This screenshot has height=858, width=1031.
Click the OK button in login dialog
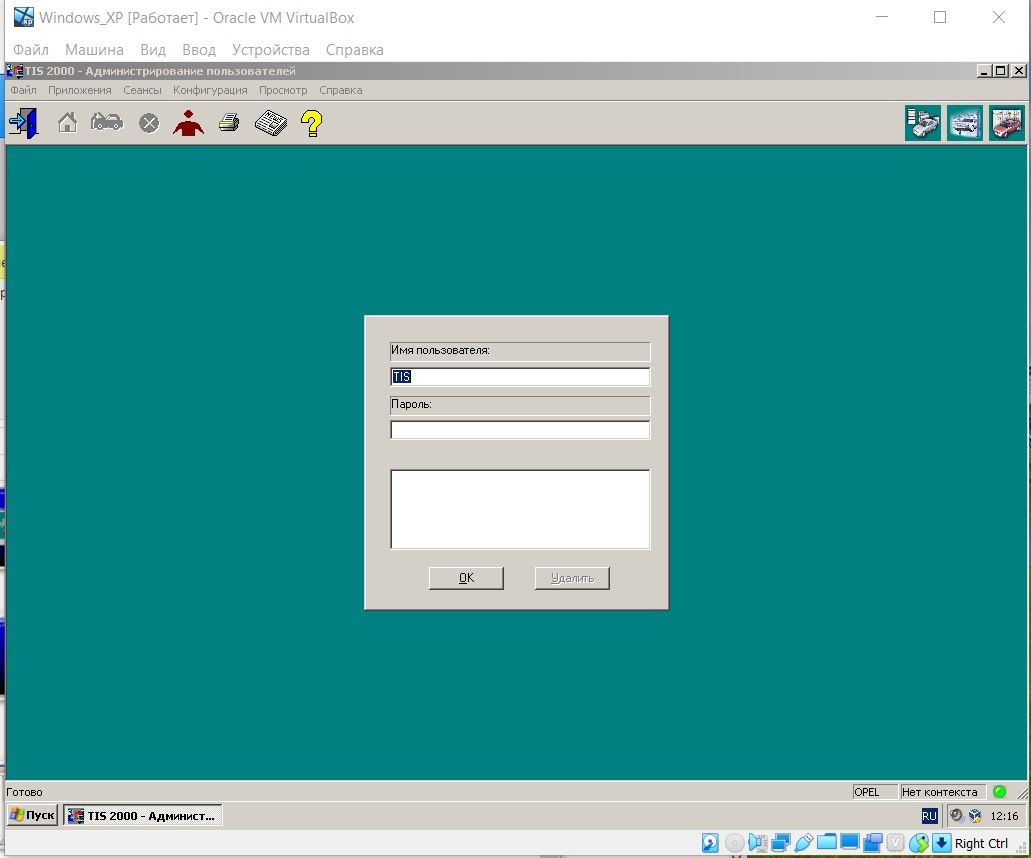pyautogui.click(x=466, y=578)
